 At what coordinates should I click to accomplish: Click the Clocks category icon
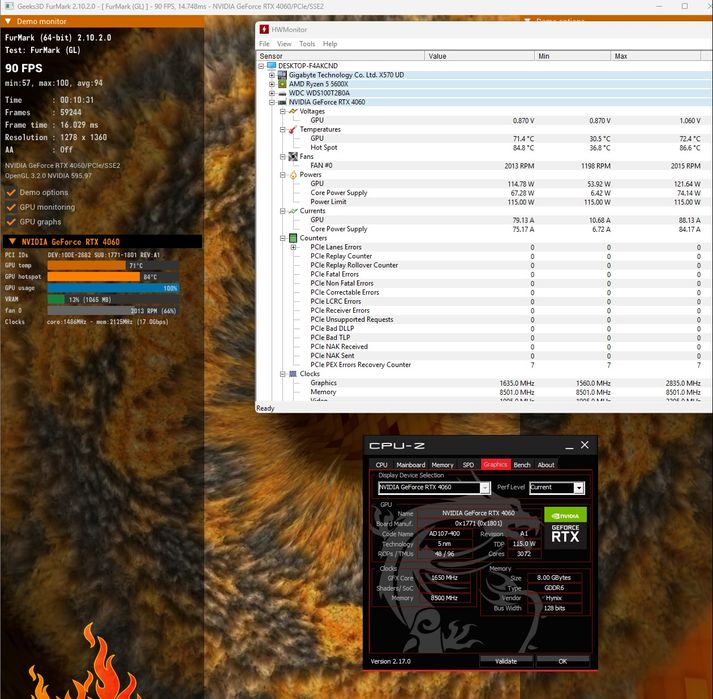click(x=293, y=374)
